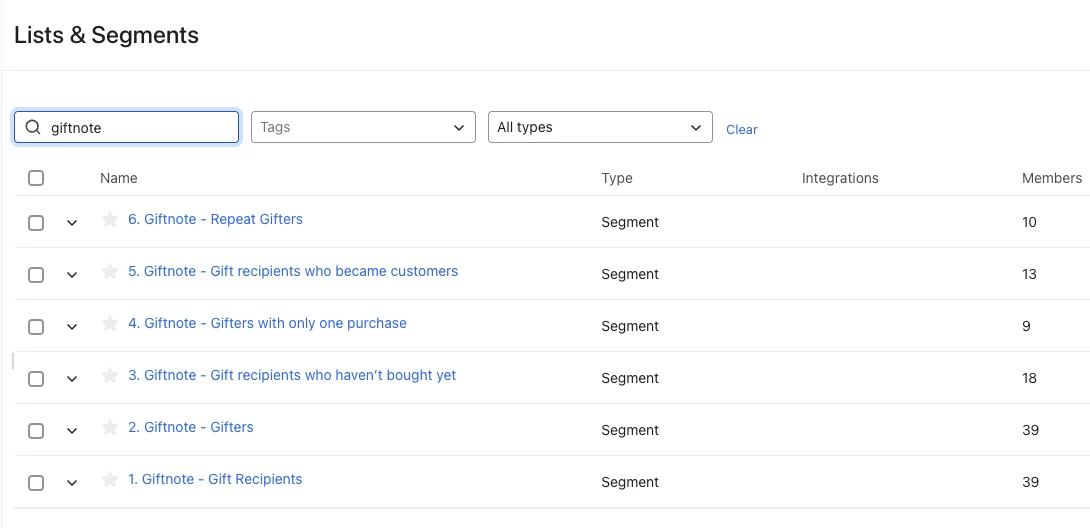Star the 6. Giftnote - Repeat Gifters segment
Image resolution: width=1090 pixels, height=528 pixels.
pyautogui.click(x=109, y=220)
